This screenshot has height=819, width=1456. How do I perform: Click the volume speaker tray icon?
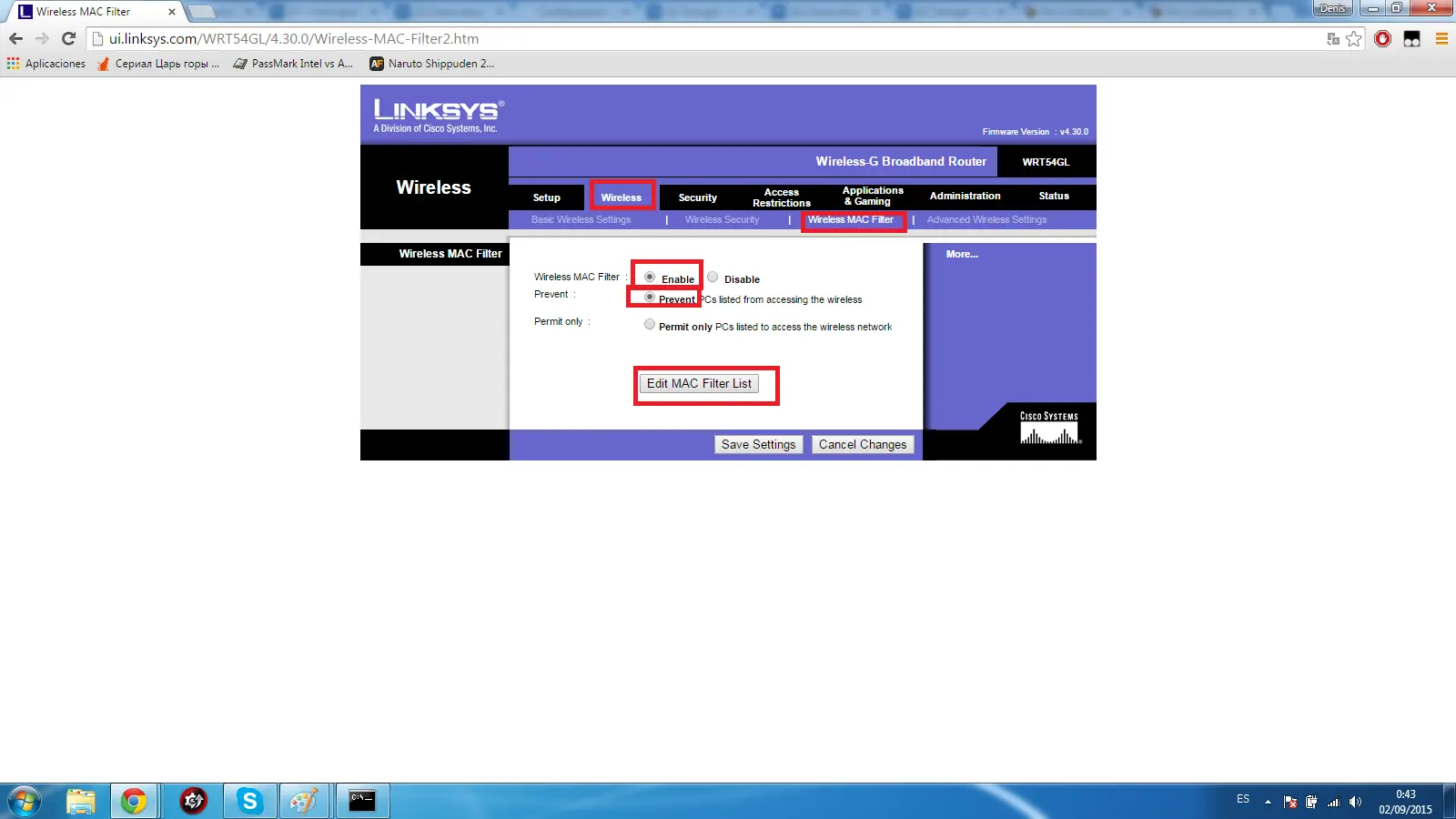[x=1356, y=802]
